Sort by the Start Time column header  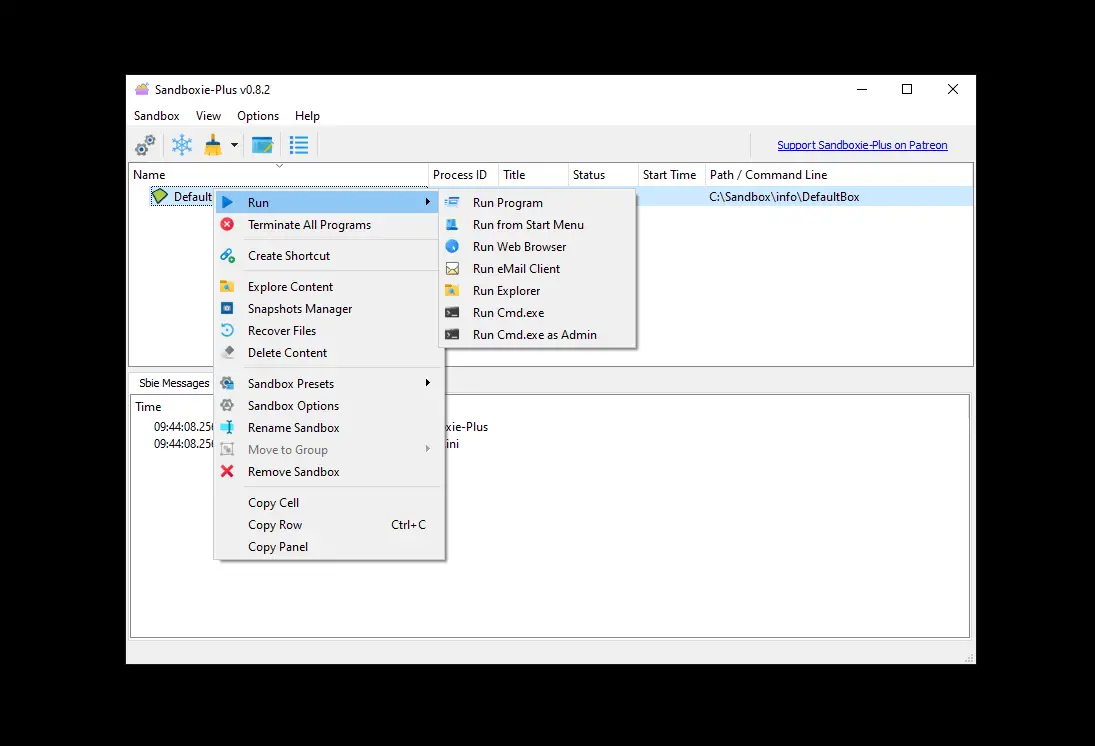pos(672,175)
